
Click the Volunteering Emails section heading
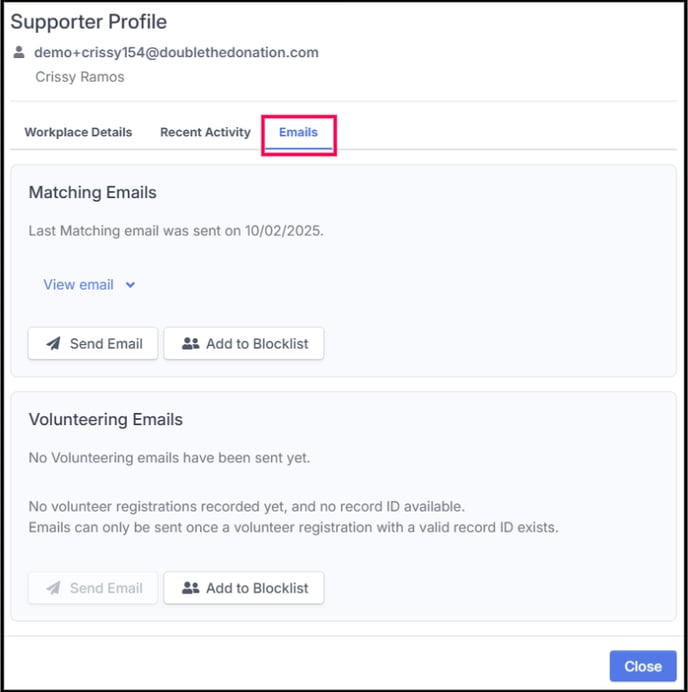(x=105, y=420)
